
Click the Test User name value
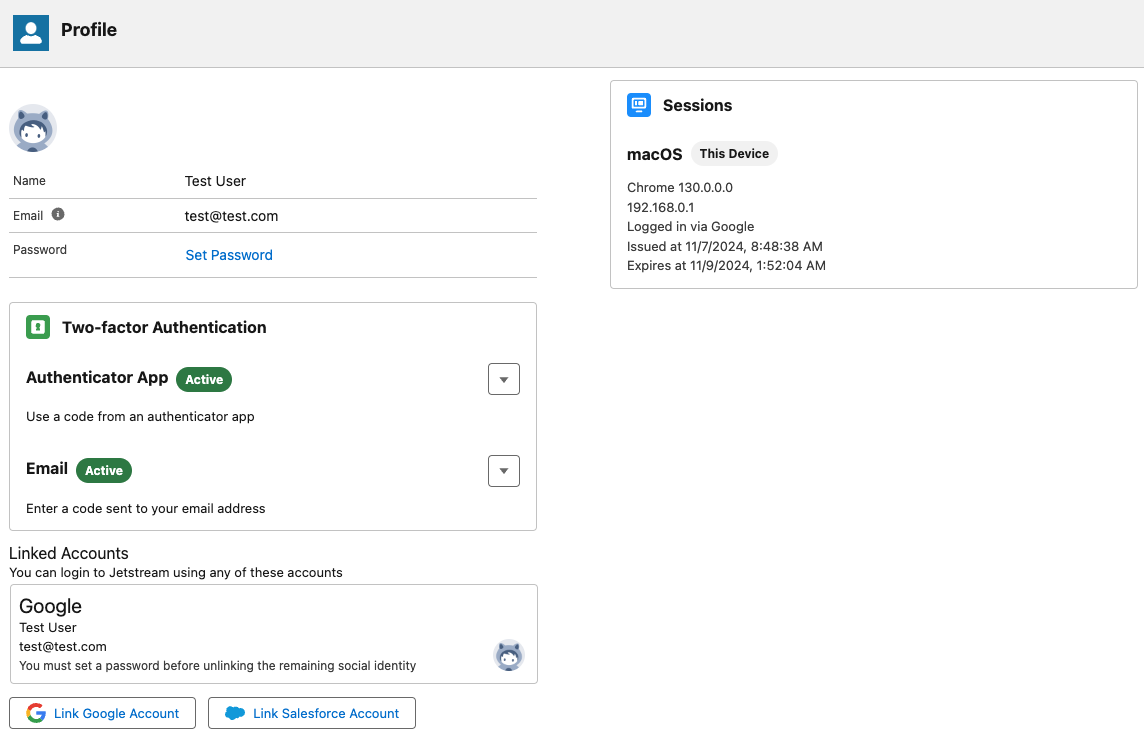tap(215, 181)
